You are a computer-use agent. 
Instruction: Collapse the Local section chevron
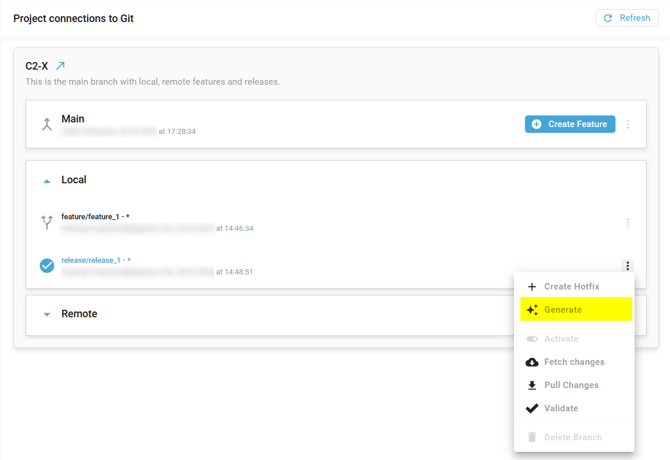[47, 181]
